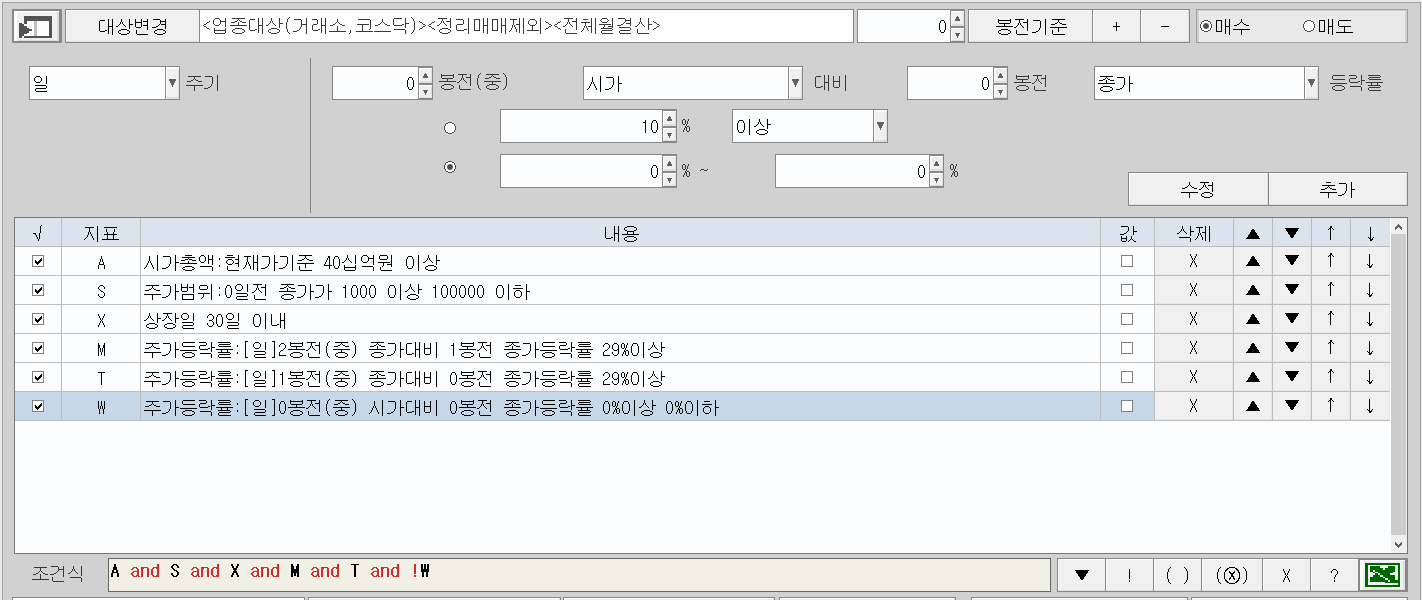1422x600 pixels.
Task: Delete condition row W with its X
Action: coord(1193,407)
